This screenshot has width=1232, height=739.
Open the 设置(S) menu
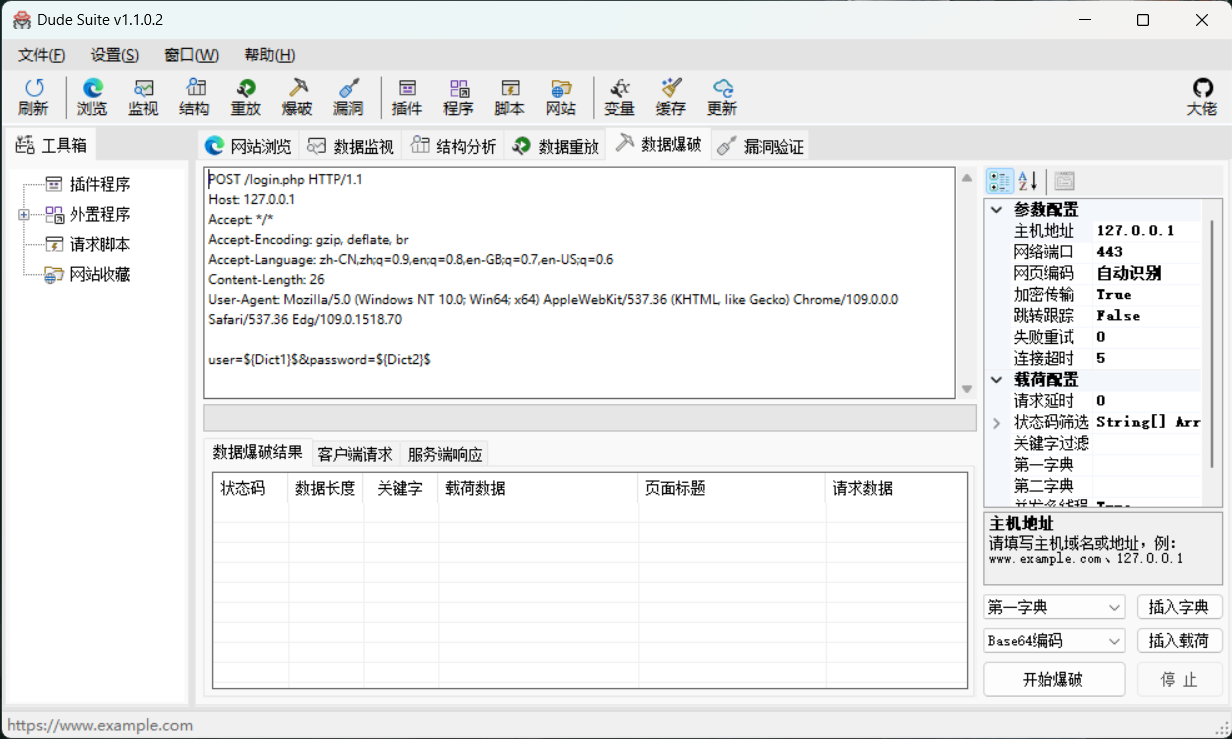[115, 55]
